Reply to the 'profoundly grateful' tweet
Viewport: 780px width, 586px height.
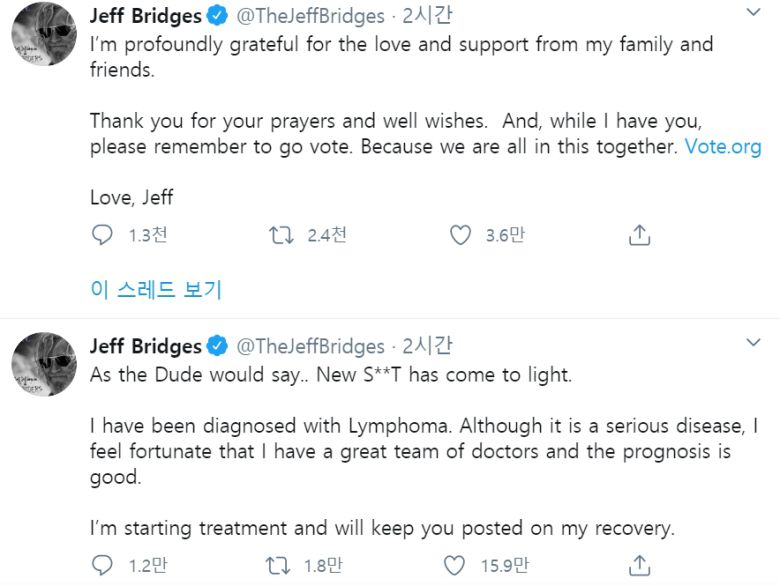point(102,235)
